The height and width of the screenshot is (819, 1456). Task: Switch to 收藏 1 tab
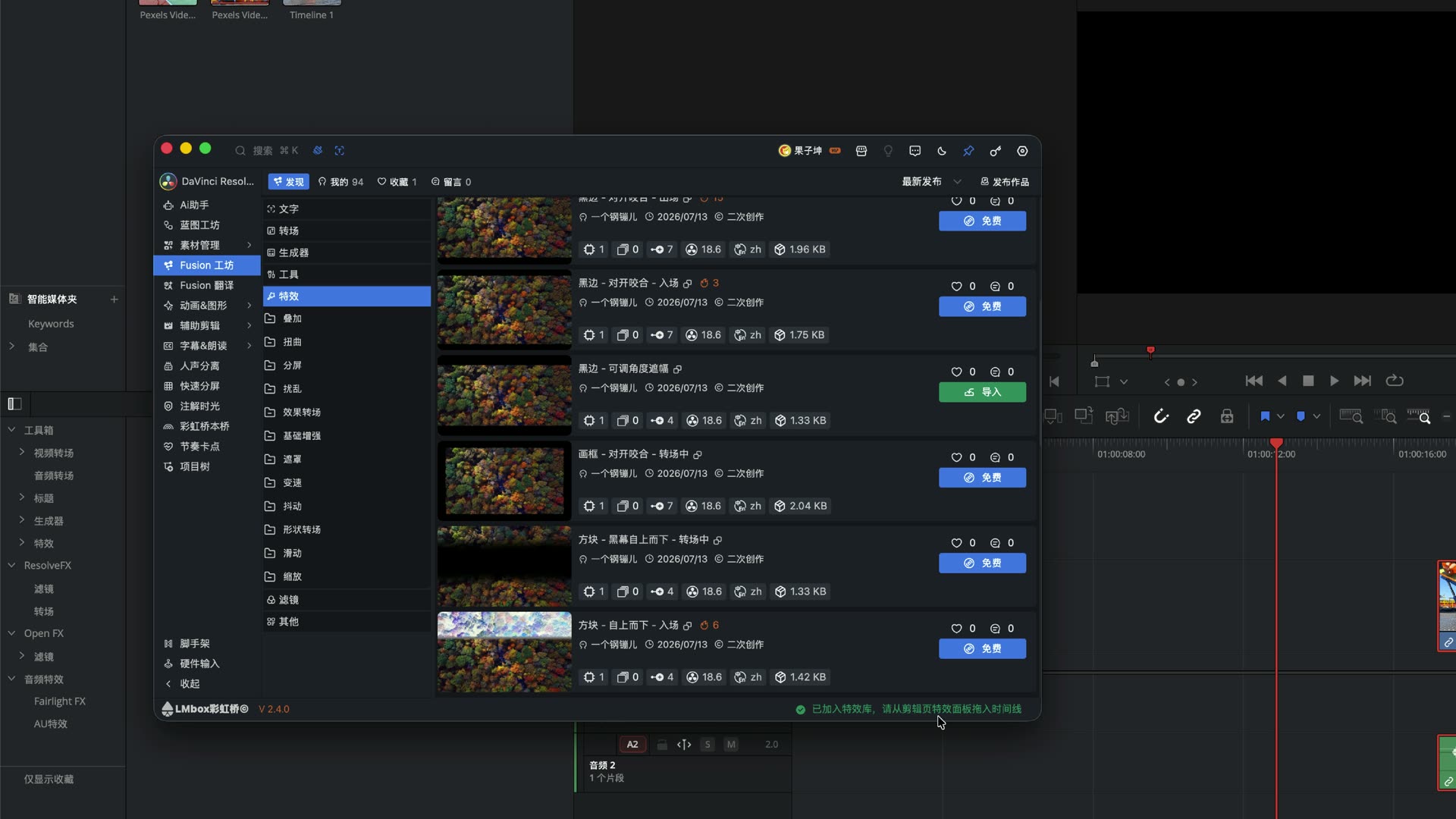pos(397,182)
